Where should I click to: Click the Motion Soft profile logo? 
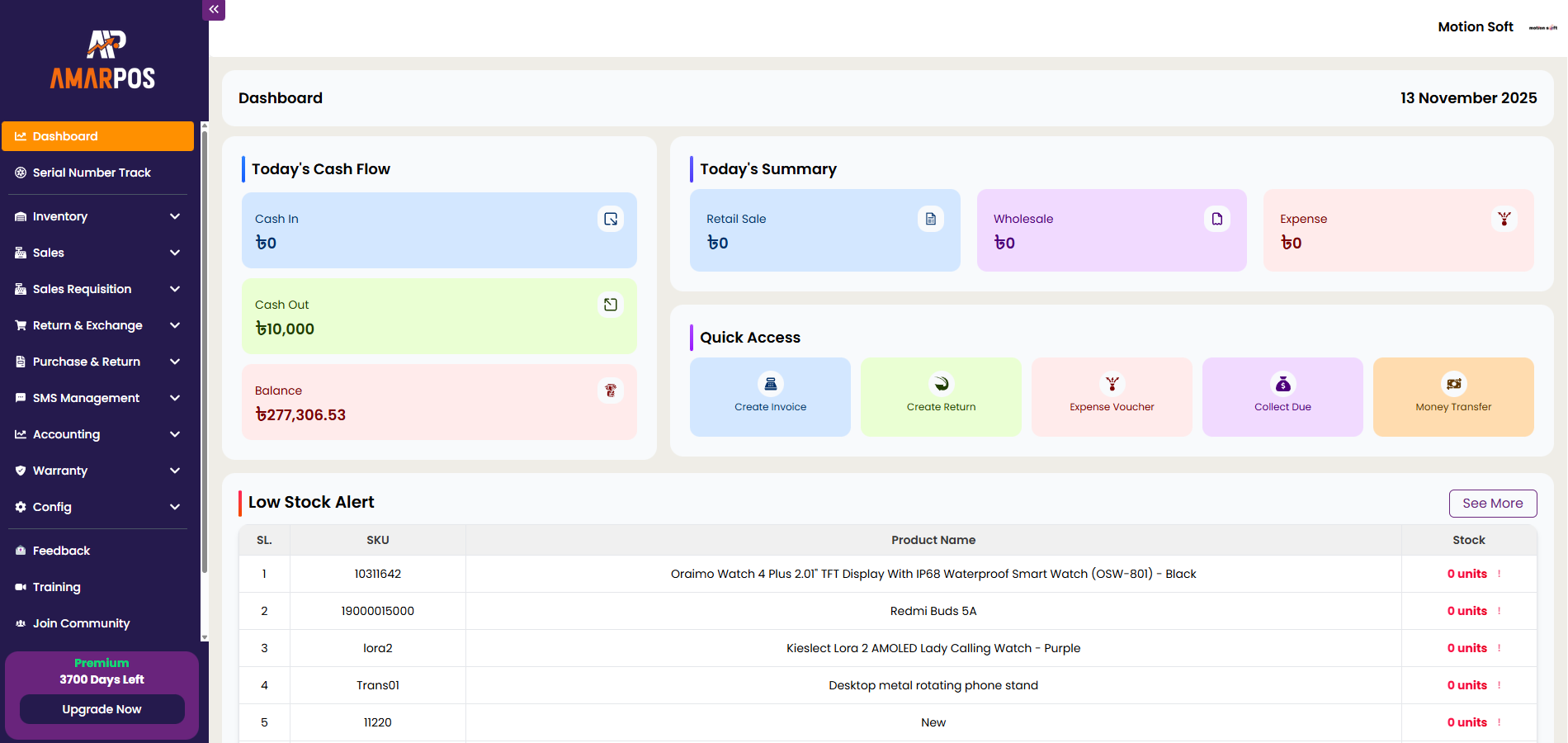click(x=1542, y=27)
